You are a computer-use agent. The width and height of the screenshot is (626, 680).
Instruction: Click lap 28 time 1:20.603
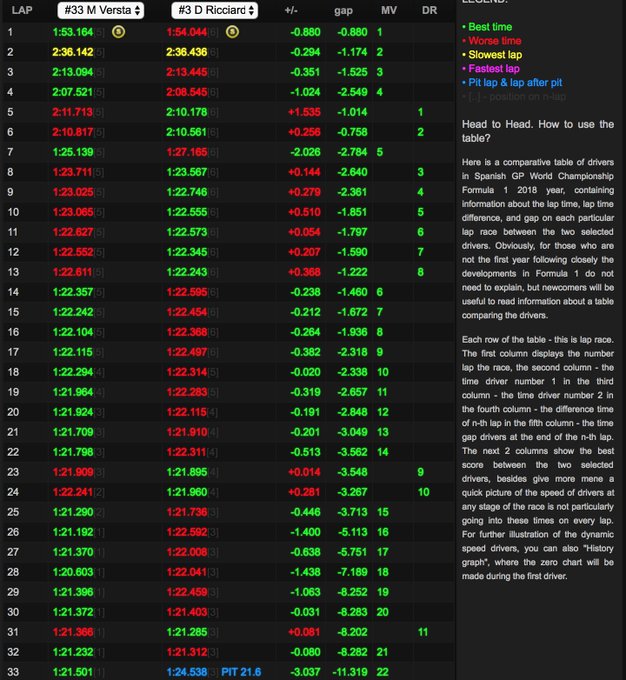72,572
